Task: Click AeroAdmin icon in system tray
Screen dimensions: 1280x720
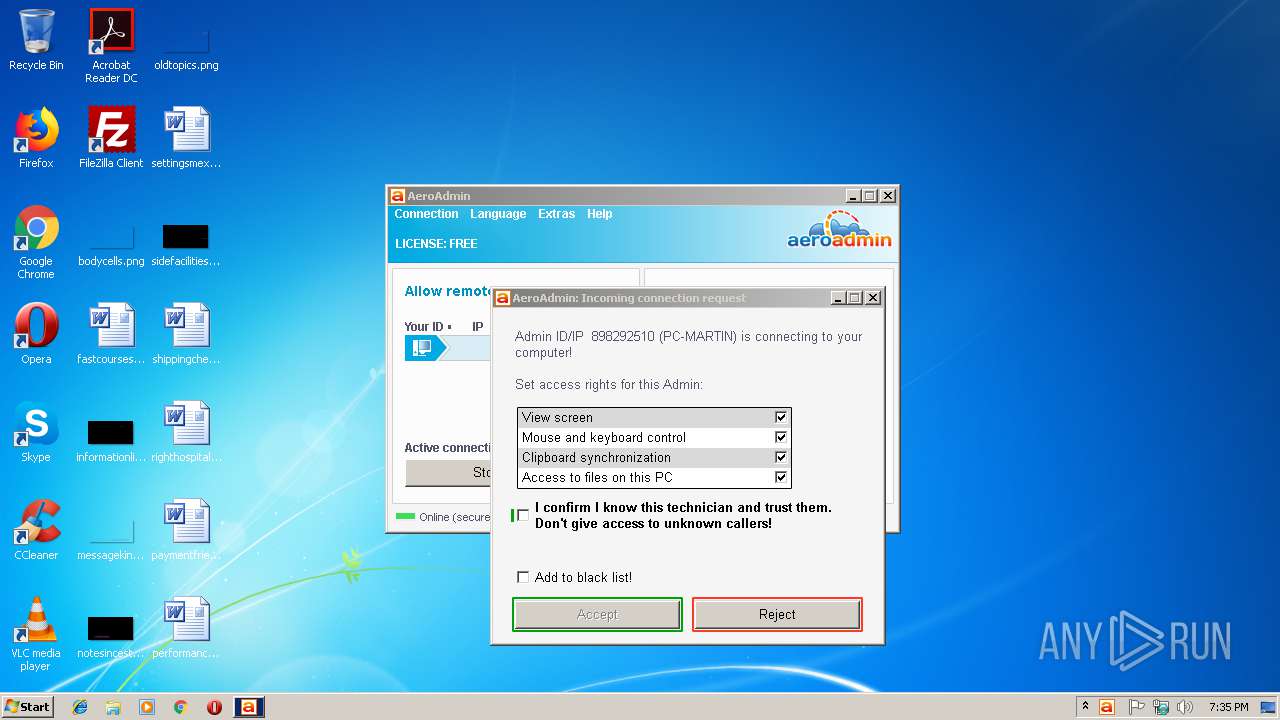Action: (1106, 707)
